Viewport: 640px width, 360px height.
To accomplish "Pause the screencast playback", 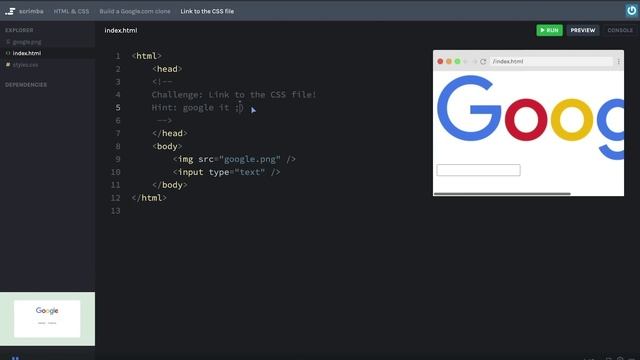I will point(15,358).
